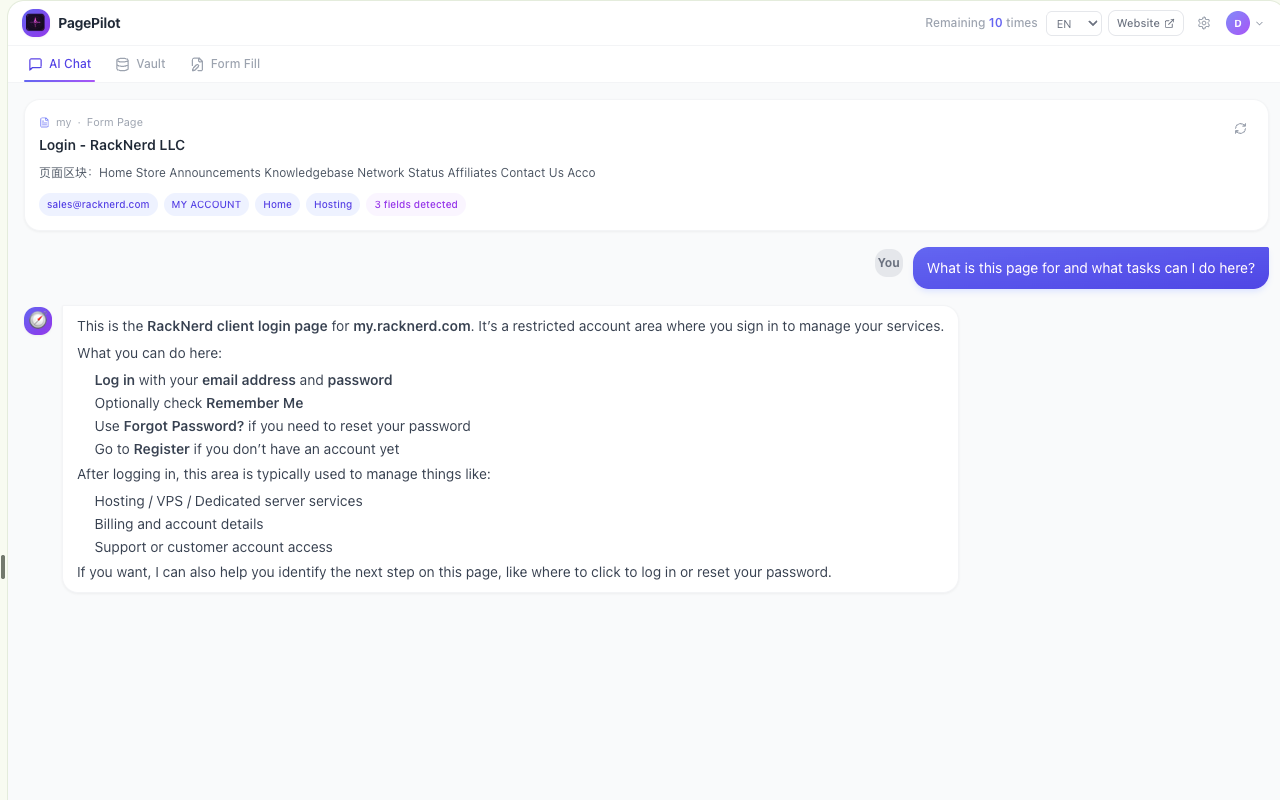Click 'What you can do here:' line
Screen dimensions: 1280x800
(149, 353)
